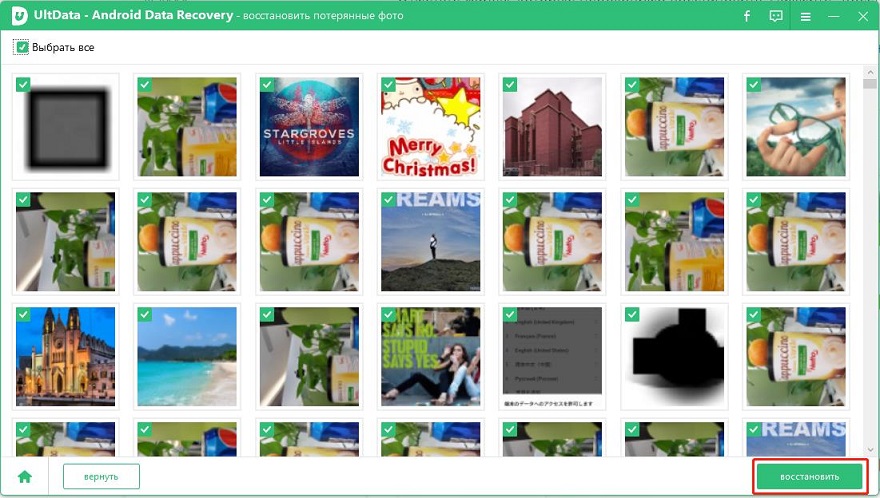The image size is (880, 498).
Task: Click the scrollbar up arrow
Action: [870, 72]
